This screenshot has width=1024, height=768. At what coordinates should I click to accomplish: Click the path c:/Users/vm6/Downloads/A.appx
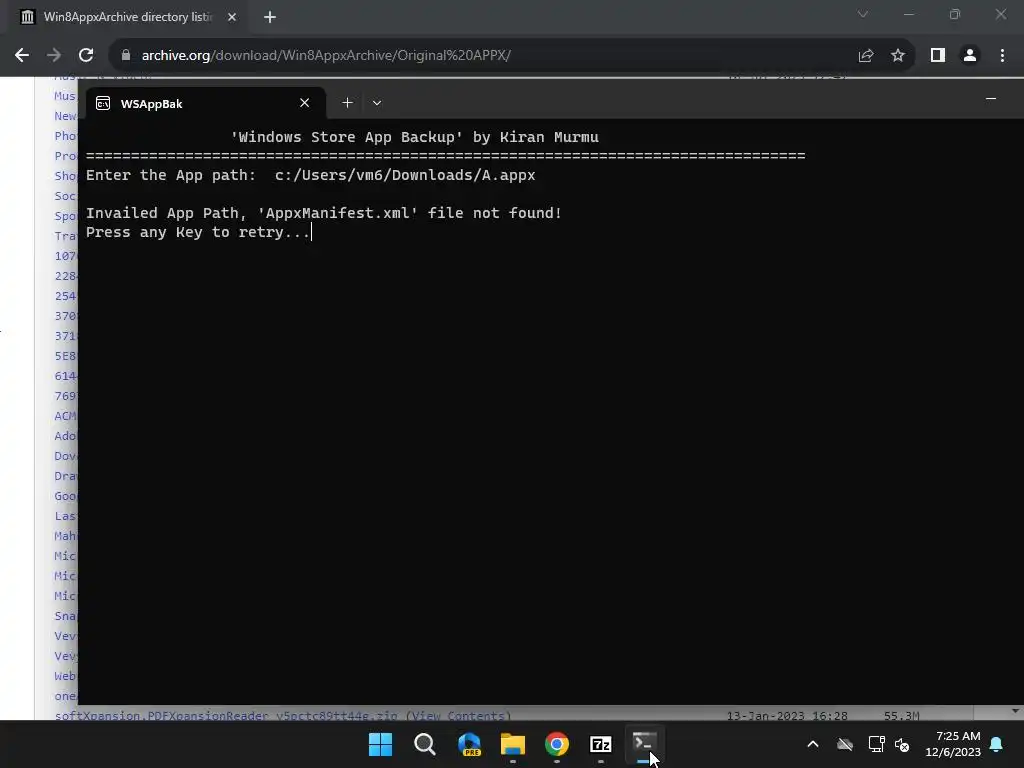405,175
